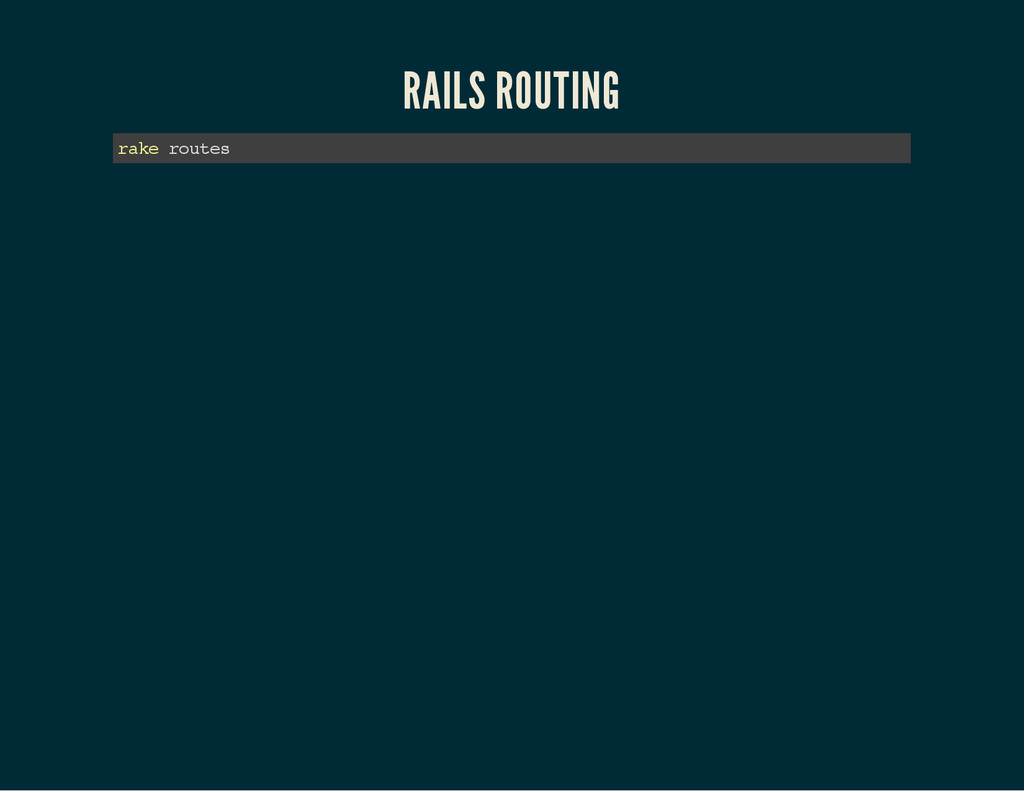This screenshot has width=1024, height=791.
Task: Select the word 'rake' in code block
Action: pyautogui.click(x=138, y=149)
